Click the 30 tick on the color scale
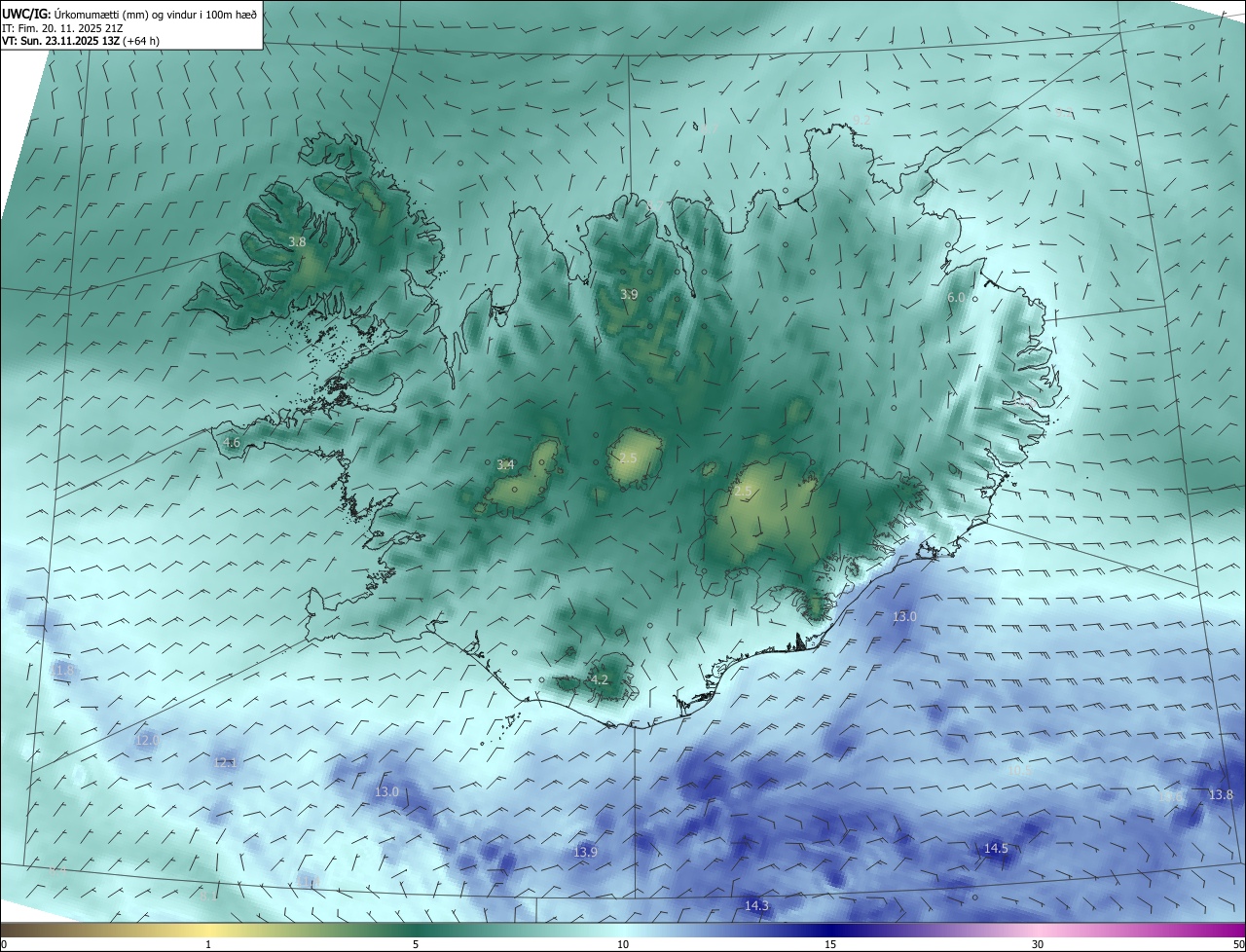The image size is (1246, 952). point(1038,944)
